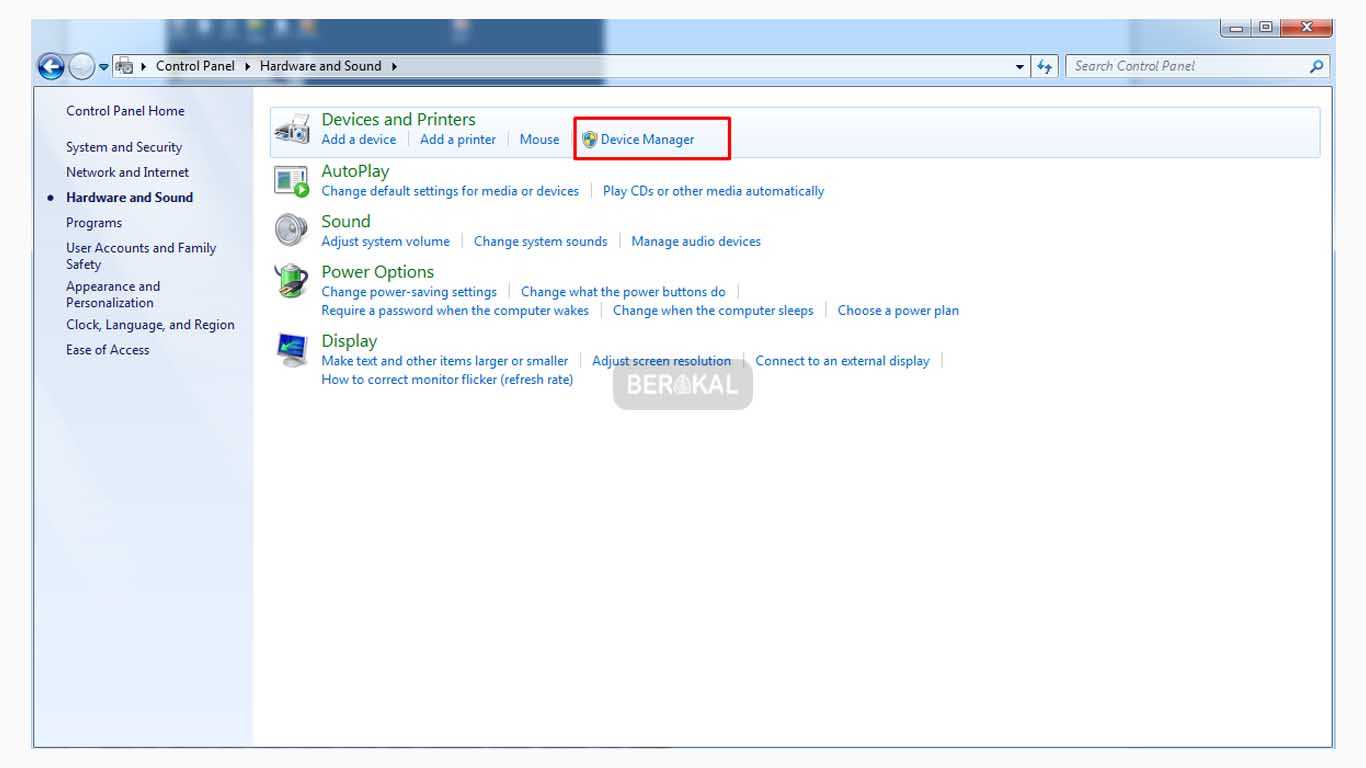Click Control Panel in breadcrumb path
Screen dimensions: 1366x768
[195, 66]
